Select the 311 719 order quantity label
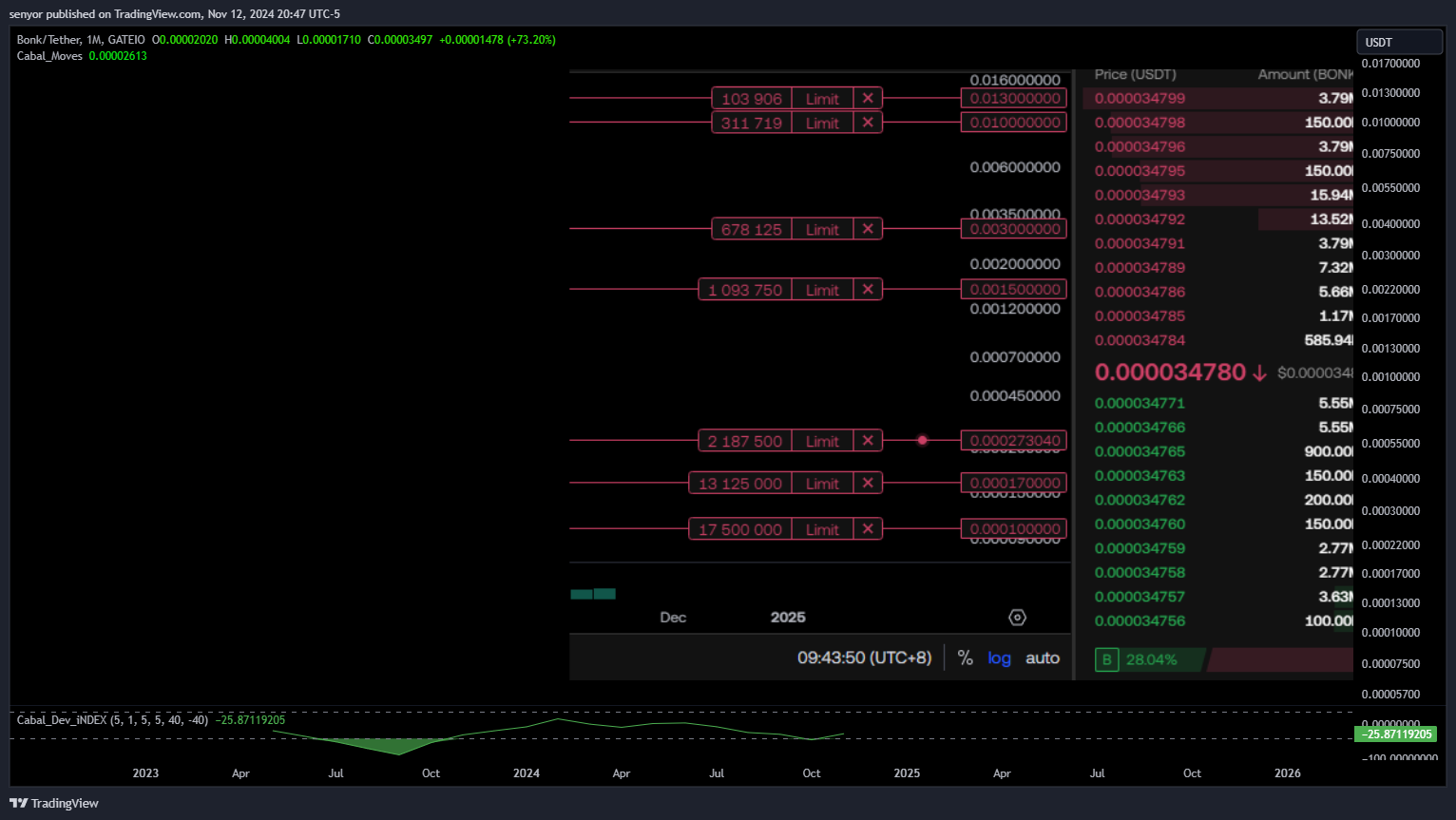 coord(752,123)
